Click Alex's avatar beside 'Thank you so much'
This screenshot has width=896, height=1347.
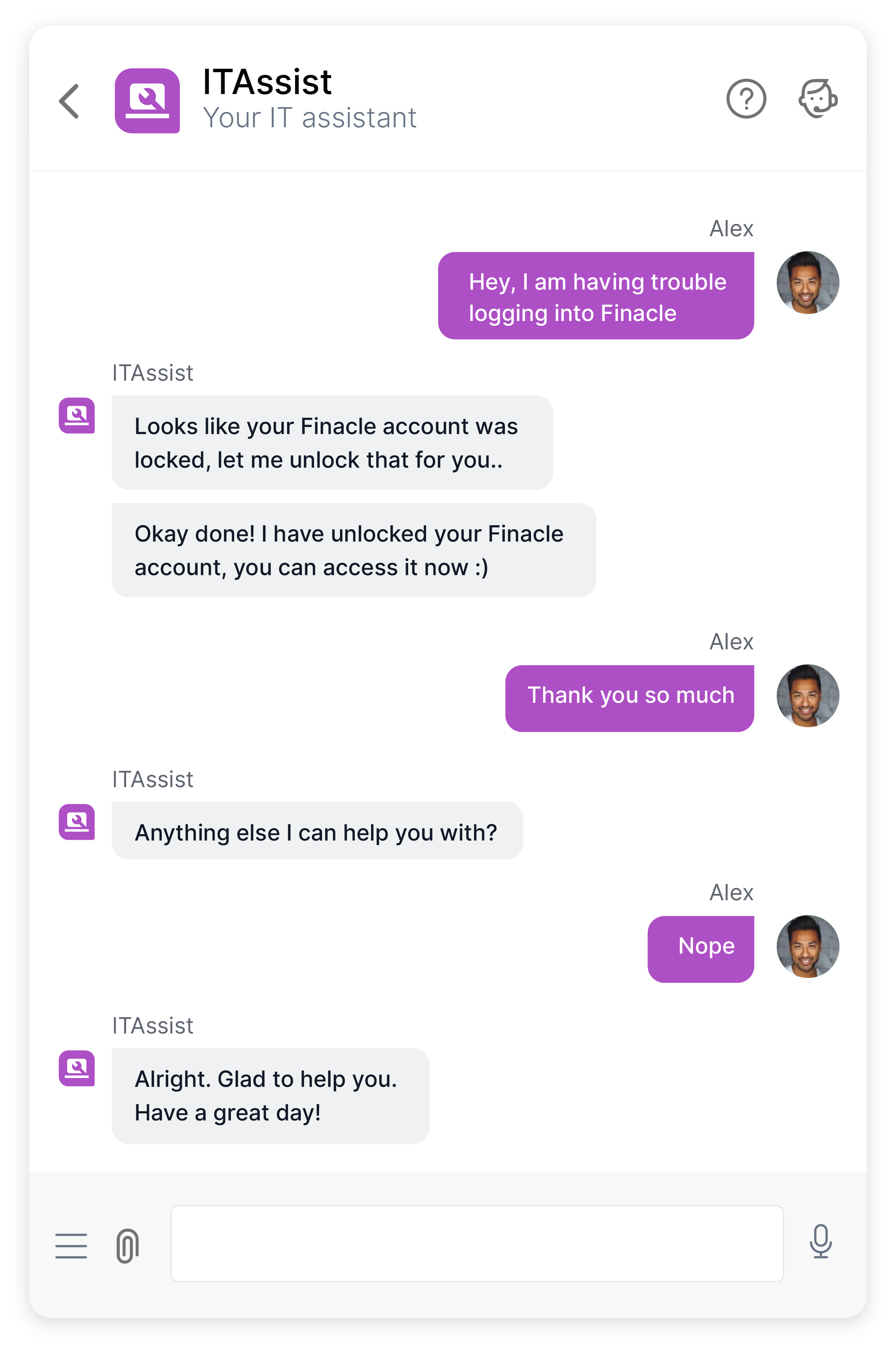[808, 695]
